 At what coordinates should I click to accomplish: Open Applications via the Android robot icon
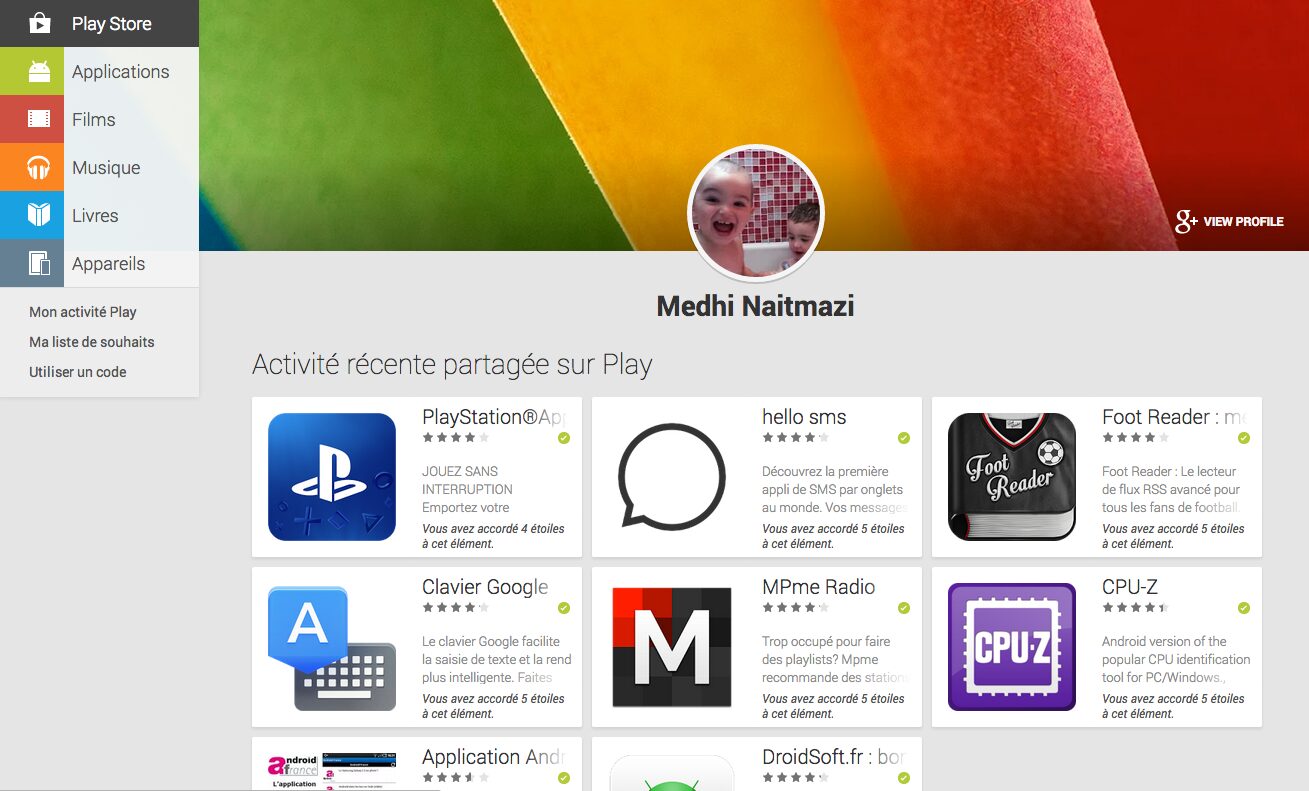click(x=39, y=72)
